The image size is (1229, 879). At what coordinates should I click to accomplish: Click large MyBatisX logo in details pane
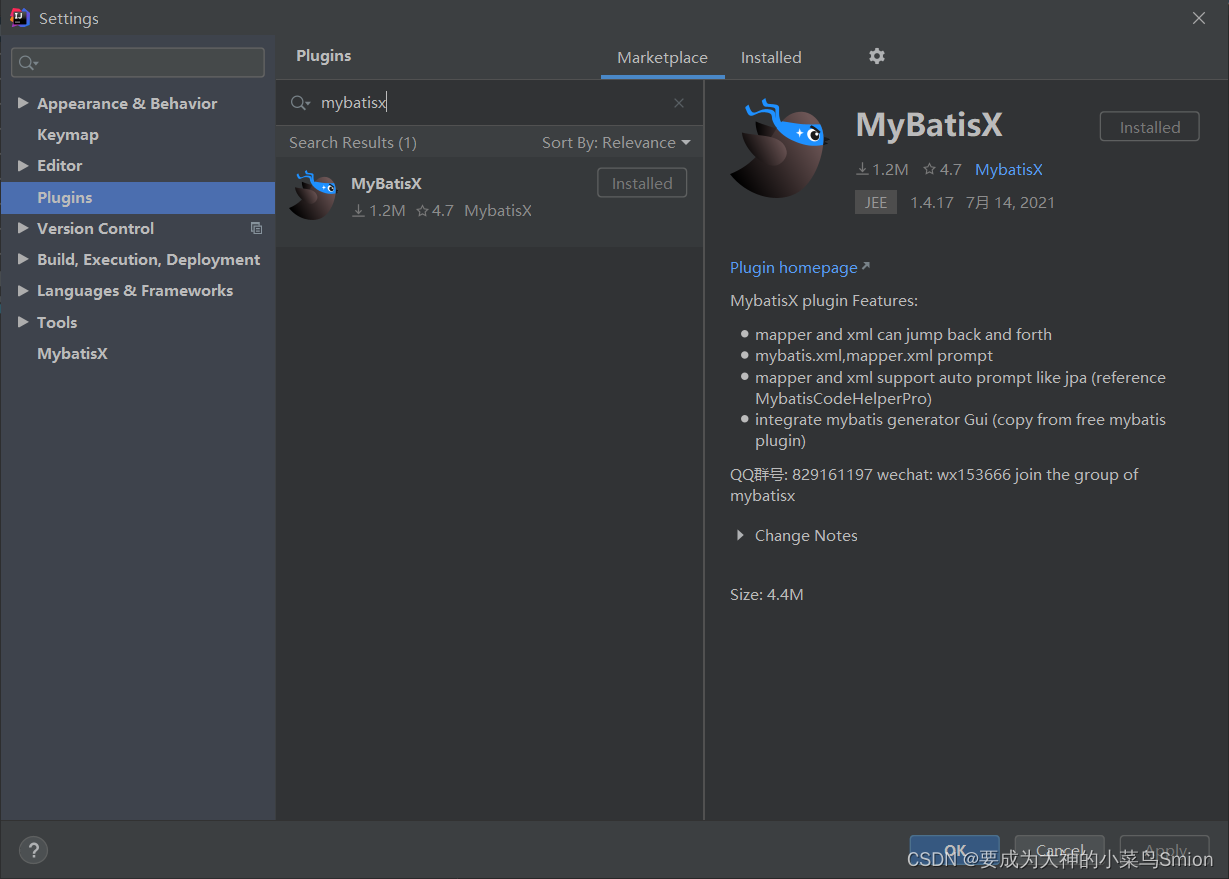point(779,147)
